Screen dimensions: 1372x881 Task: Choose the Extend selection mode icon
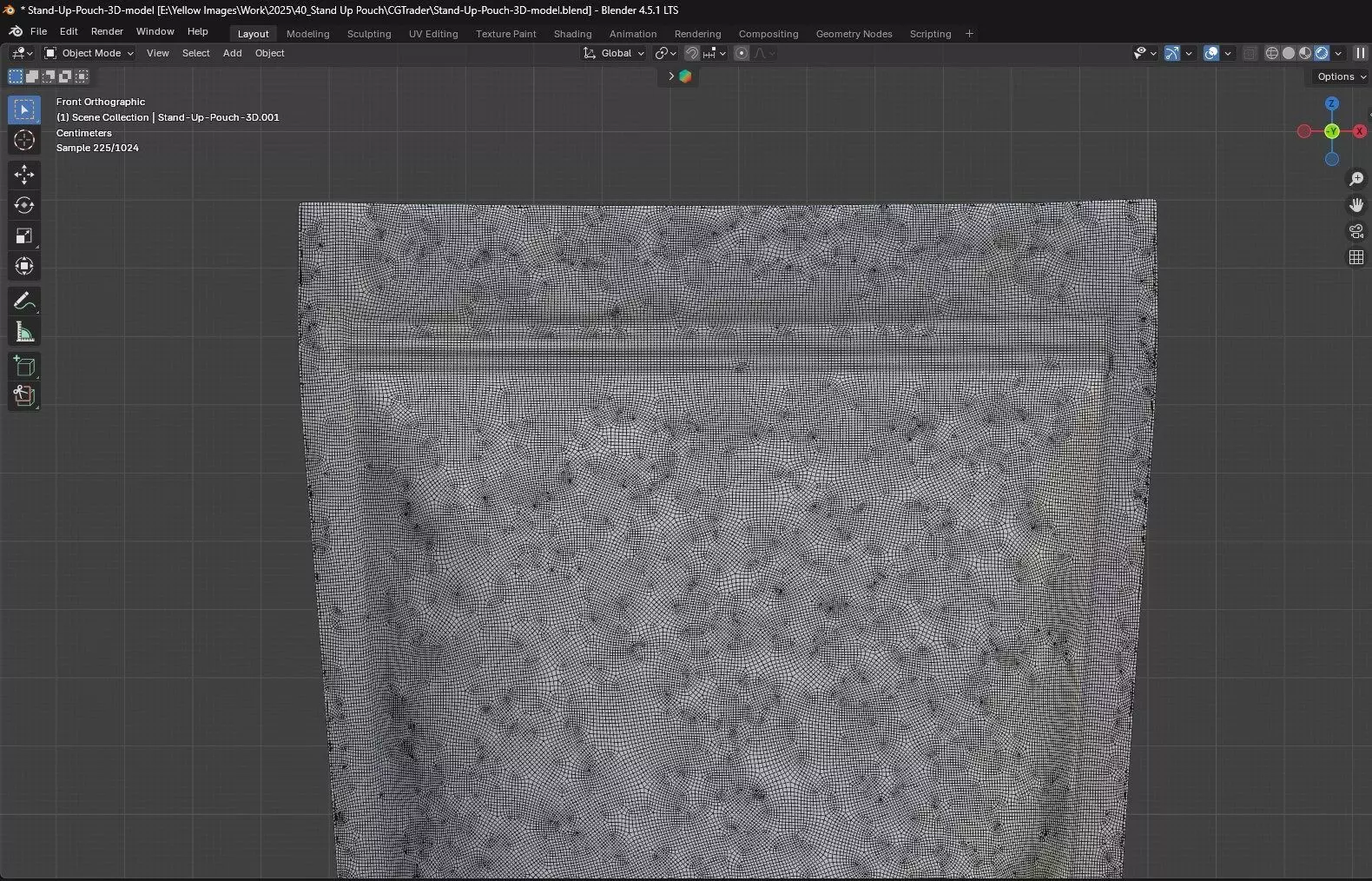(x=32, y=76)
